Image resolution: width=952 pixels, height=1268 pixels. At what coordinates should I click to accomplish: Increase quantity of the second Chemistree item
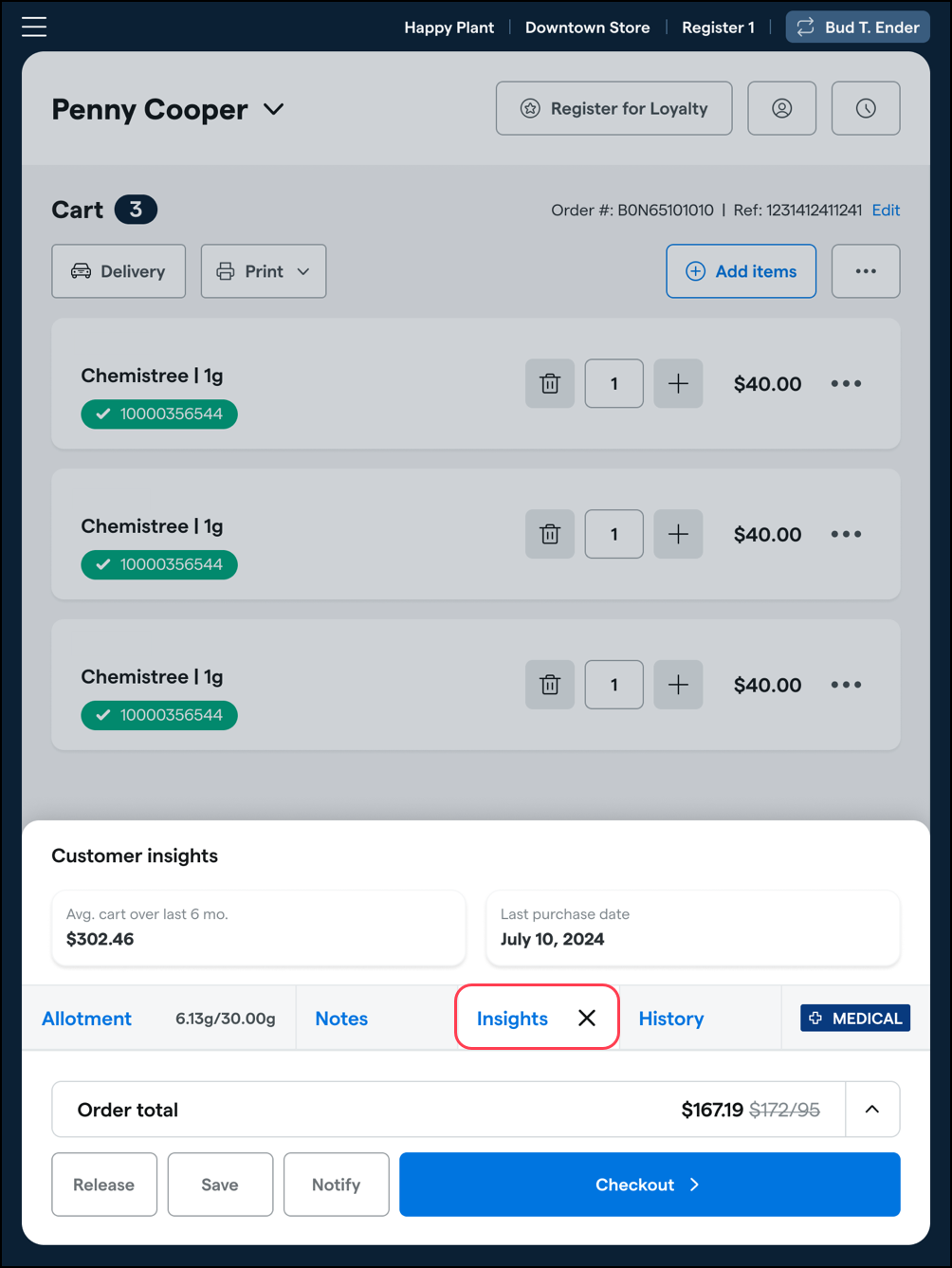tap(678, 534)
